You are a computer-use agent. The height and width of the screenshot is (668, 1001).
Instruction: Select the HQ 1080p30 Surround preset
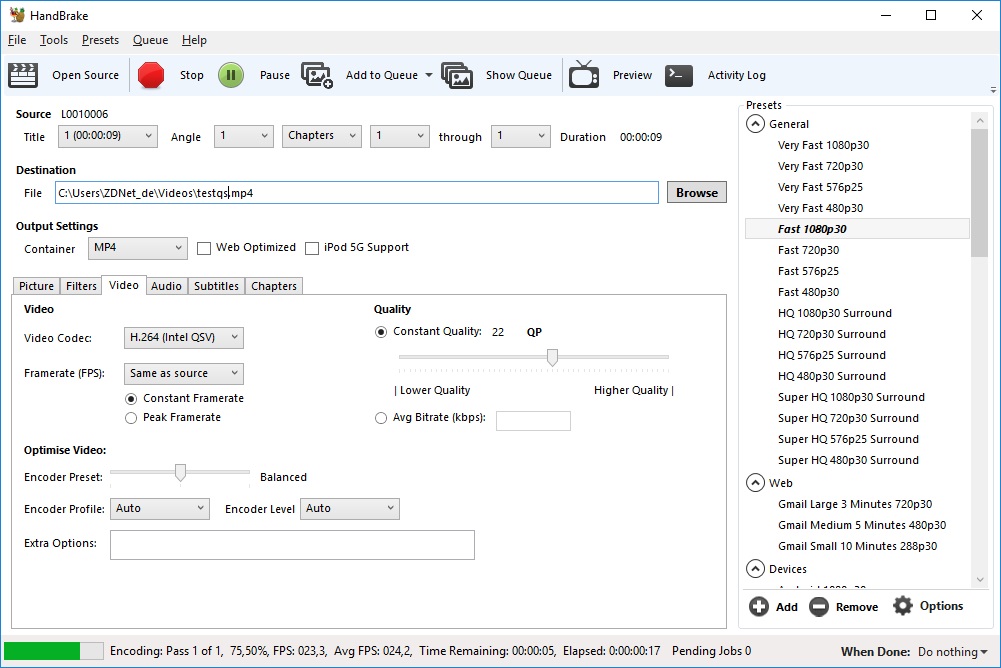tap(834, 313)
